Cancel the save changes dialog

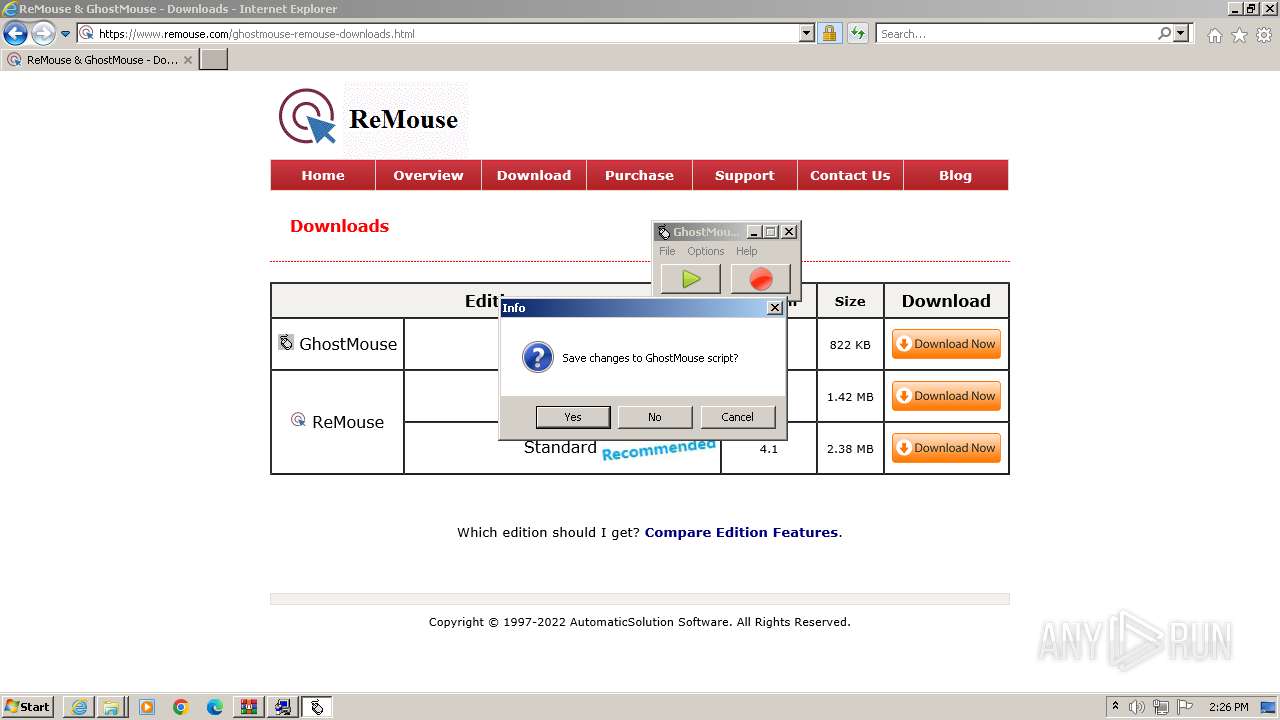tap(737, 417)
